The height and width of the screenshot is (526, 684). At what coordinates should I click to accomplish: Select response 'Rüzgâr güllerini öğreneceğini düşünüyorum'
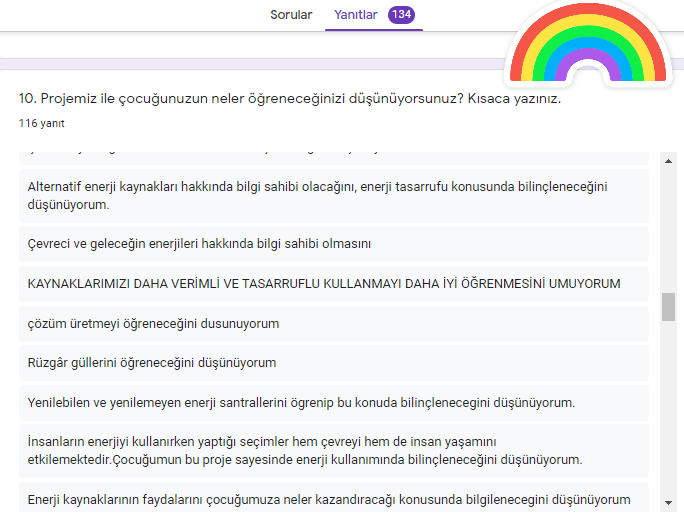334,363
